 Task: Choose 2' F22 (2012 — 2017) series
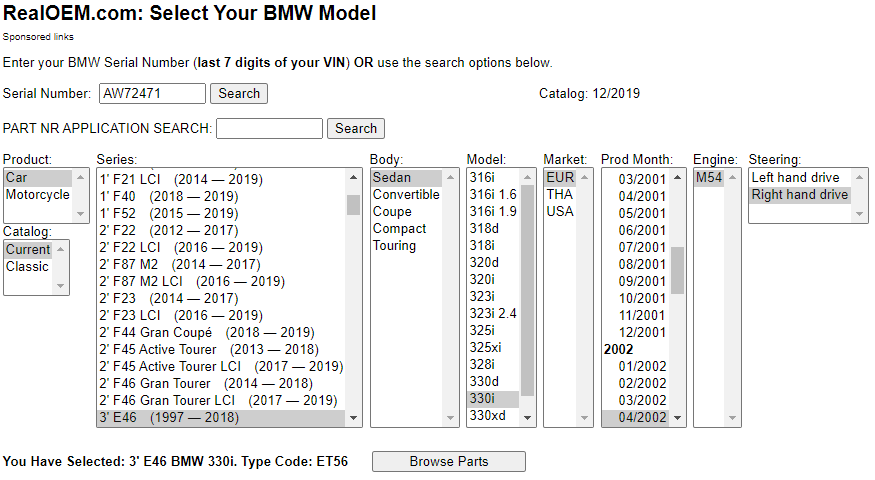tap(222, 231)
